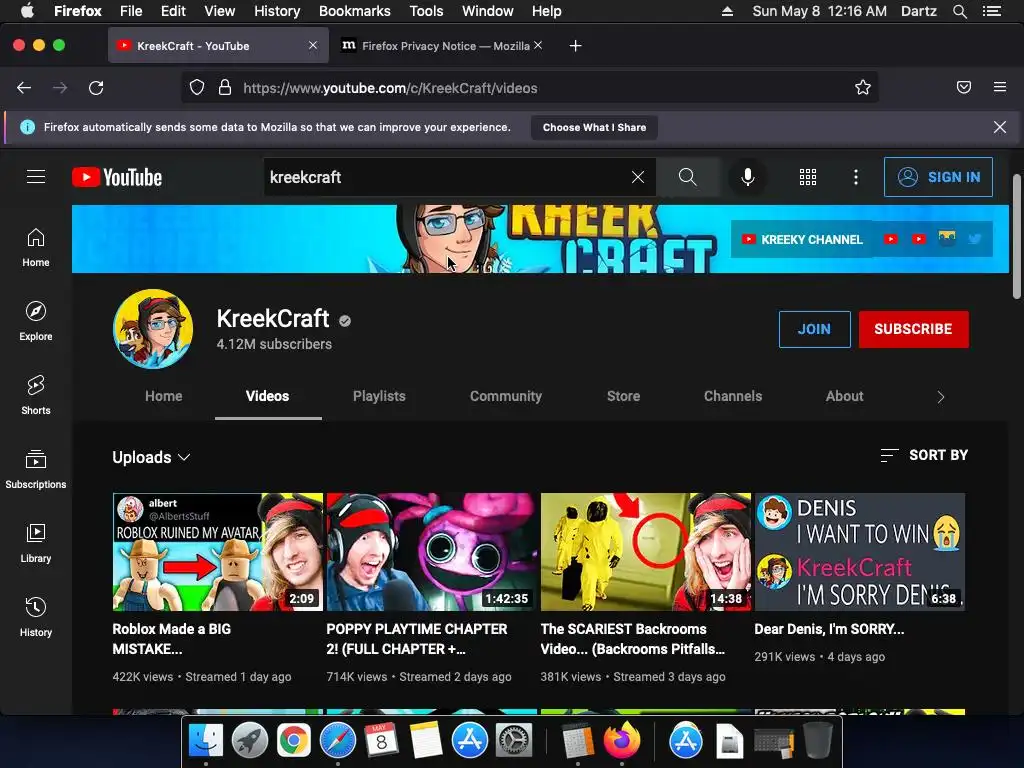Clear the kreekcraft search text

pyautogui.click(x=638, y=177)
